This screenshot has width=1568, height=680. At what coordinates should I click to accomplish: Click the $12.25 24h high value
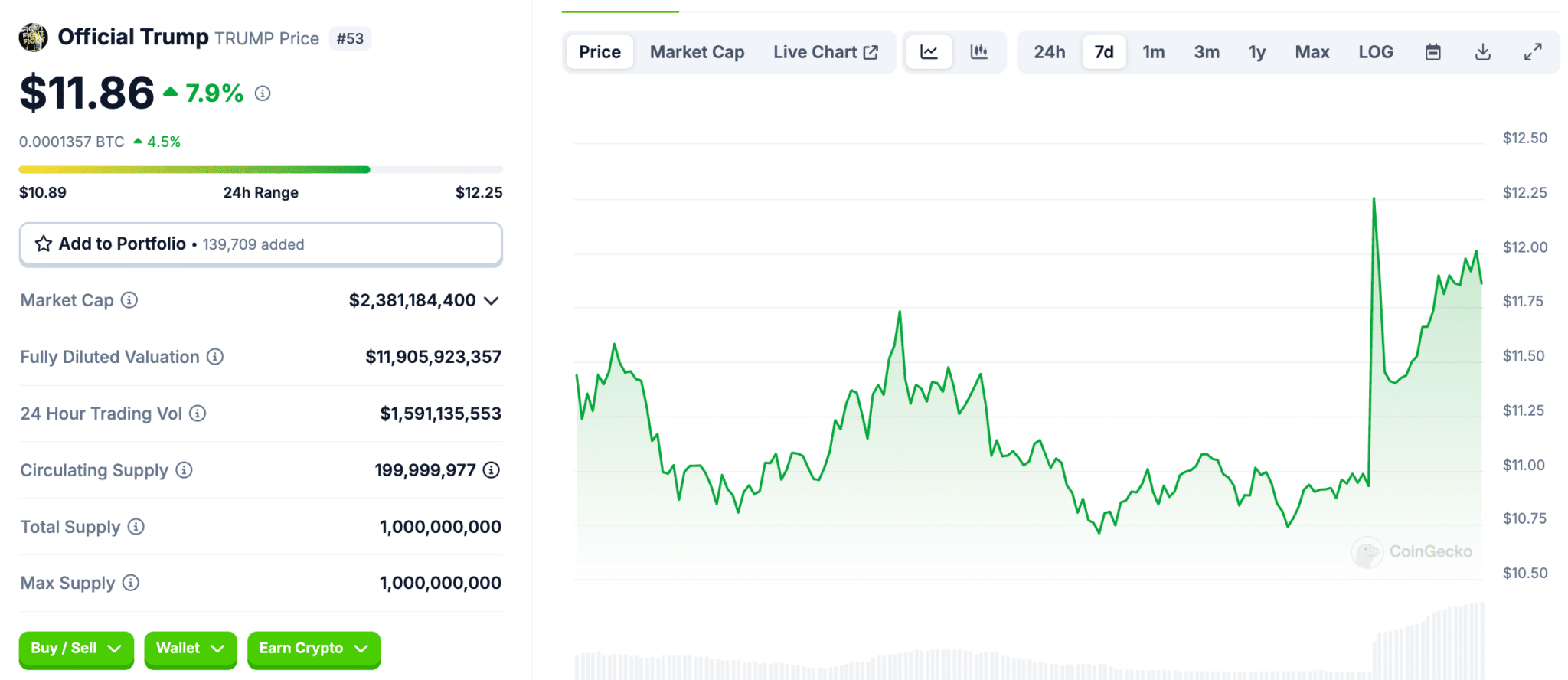tap(479, 192)
